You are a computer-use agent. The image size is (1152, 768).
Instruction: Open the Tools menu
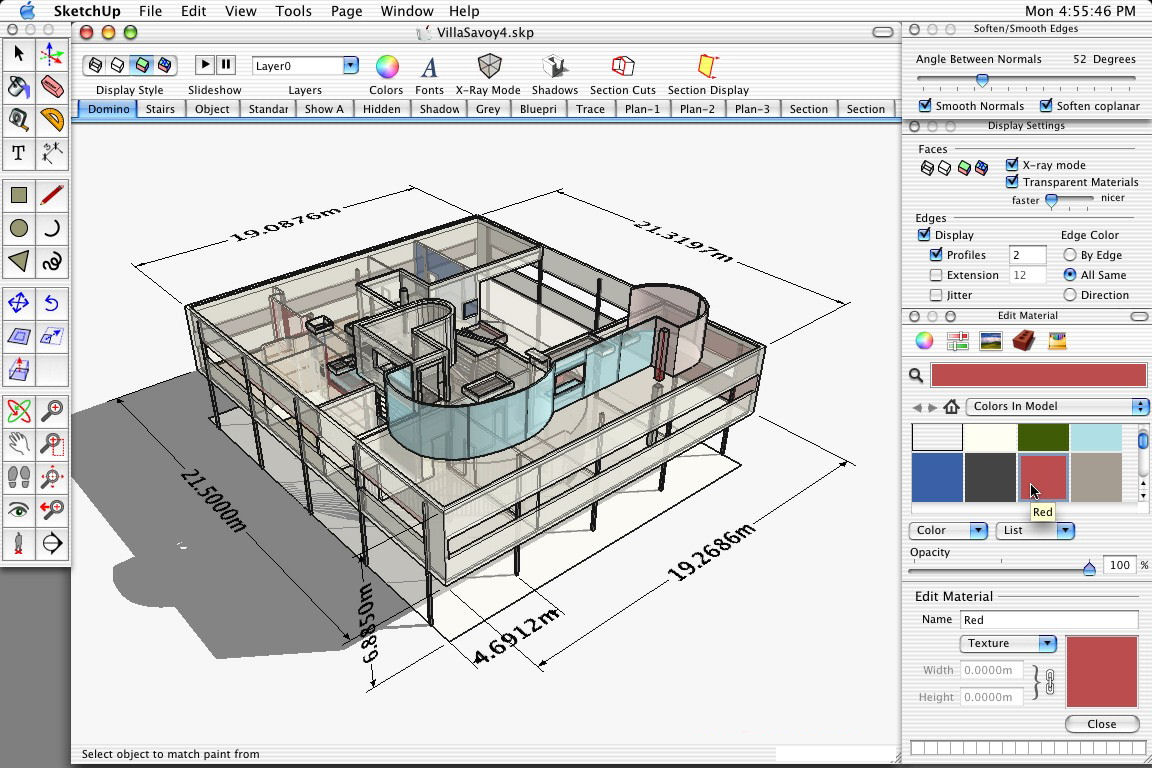point(293,11)
